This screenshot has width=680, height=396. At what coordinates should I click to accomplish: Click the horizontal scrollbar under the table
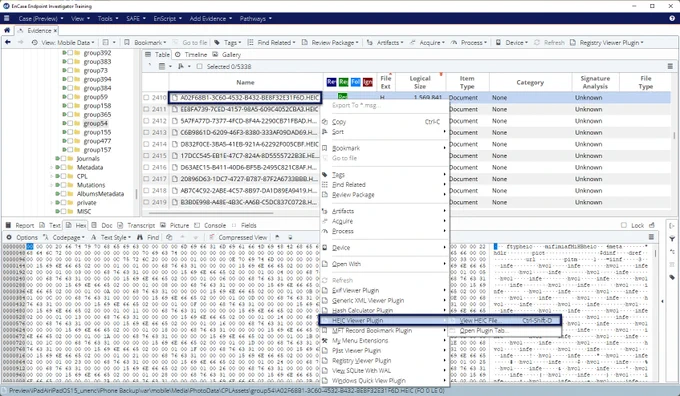pyautogui.click(x=211, y=213)
